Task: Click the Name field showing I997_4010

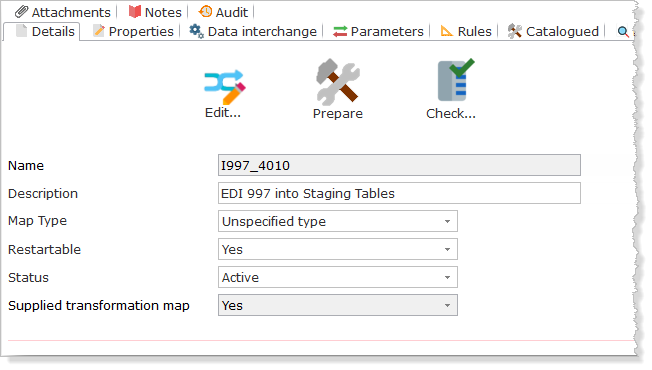Action: pyautogui.click(x=399, y=165)
